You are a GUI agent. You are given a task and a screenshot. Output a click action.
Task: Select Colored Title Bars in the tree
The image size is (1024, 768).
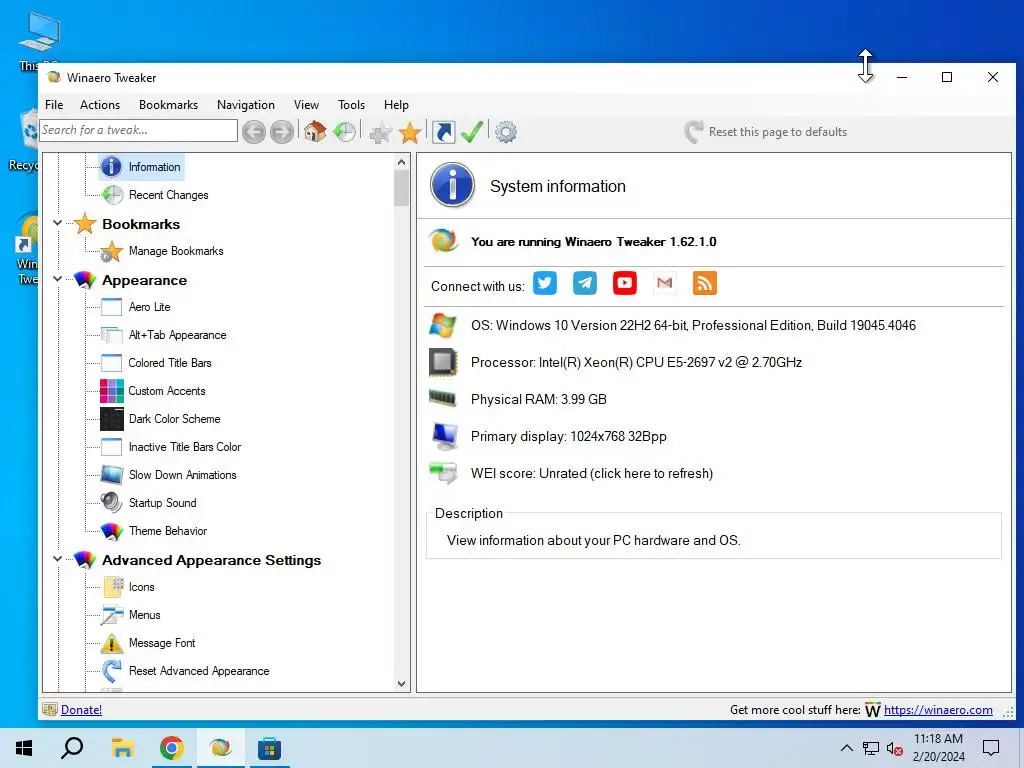[x=170, y=363]
